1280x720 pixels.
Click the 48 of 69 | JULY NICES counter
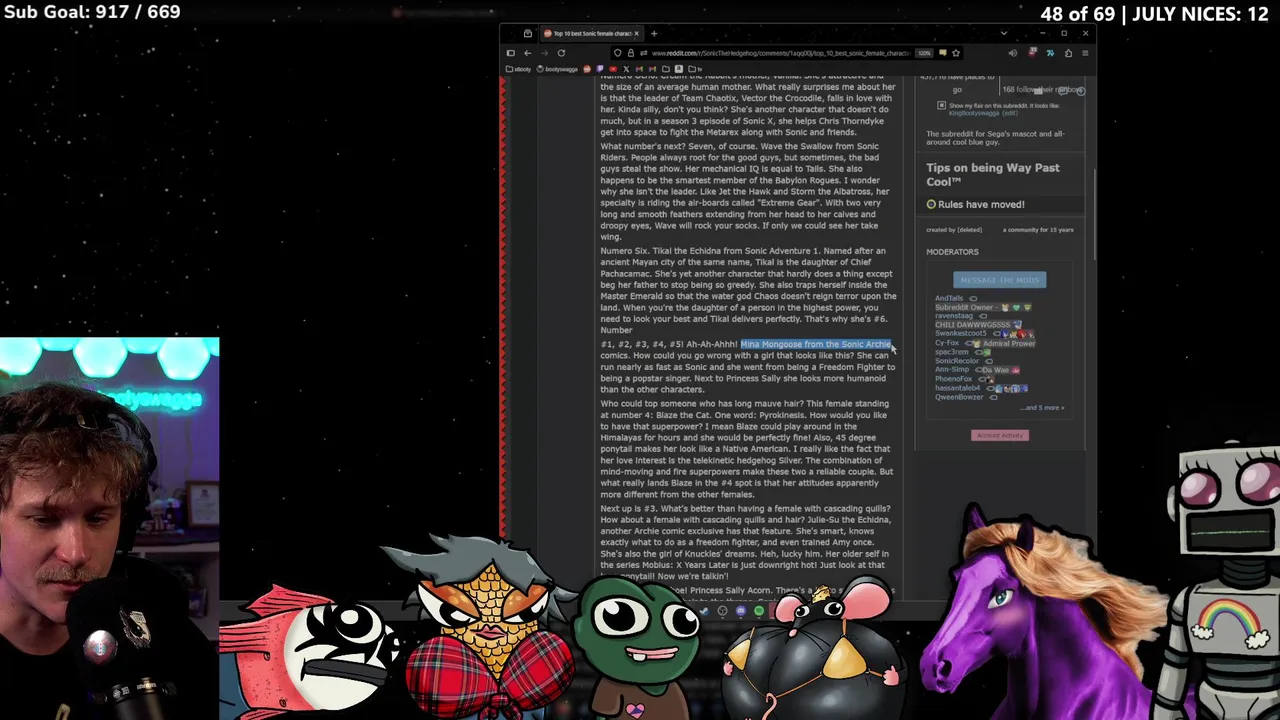point(1154,14)
